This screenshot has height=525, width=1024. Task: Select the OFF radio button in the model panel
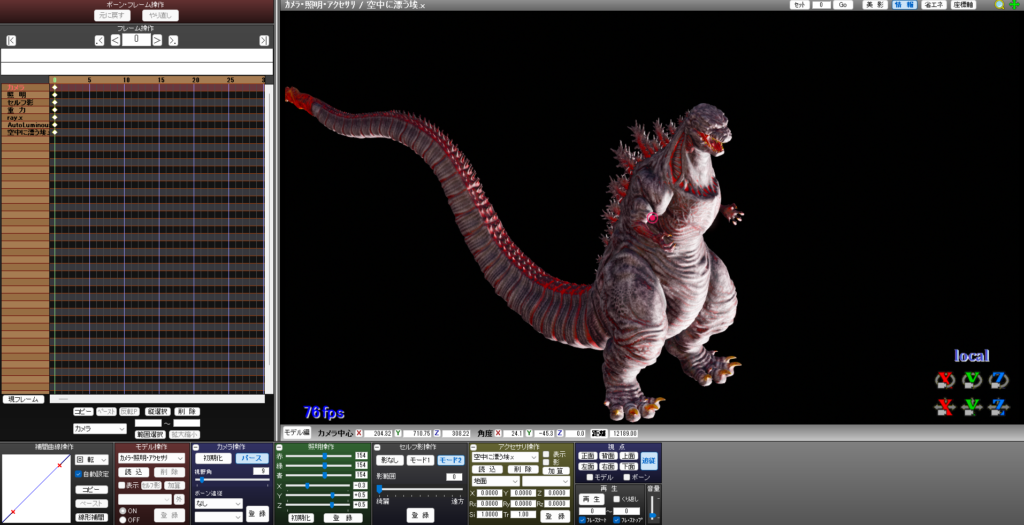pyautogui.click(x=122, y=519)
